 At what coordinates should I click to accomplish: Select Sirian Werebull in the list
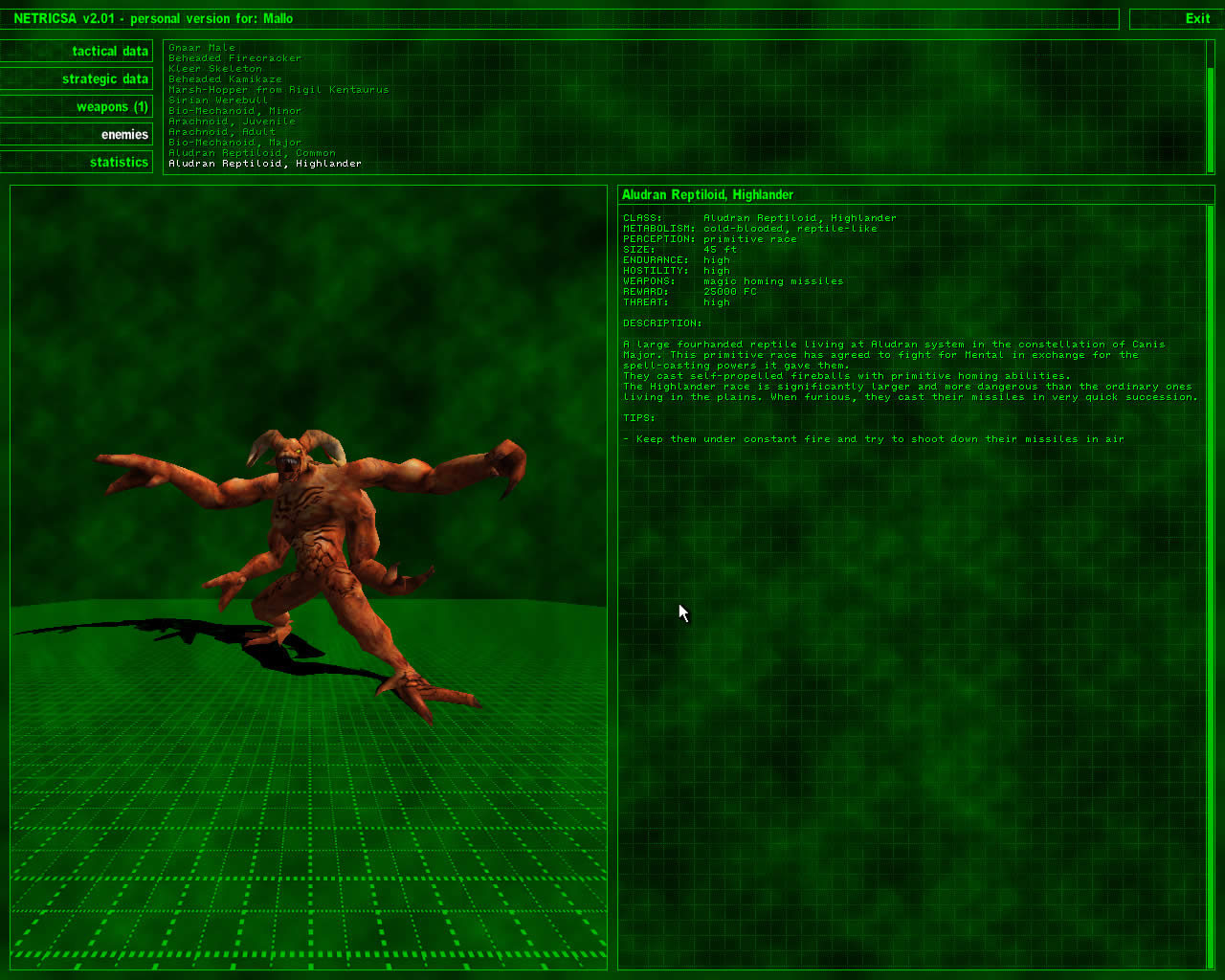[x=217, y=100]
